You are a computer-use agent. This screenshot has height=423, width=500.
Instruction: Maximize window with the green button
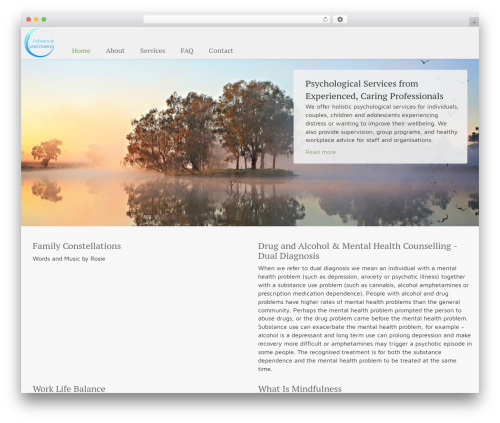click(x=44, y=19)
